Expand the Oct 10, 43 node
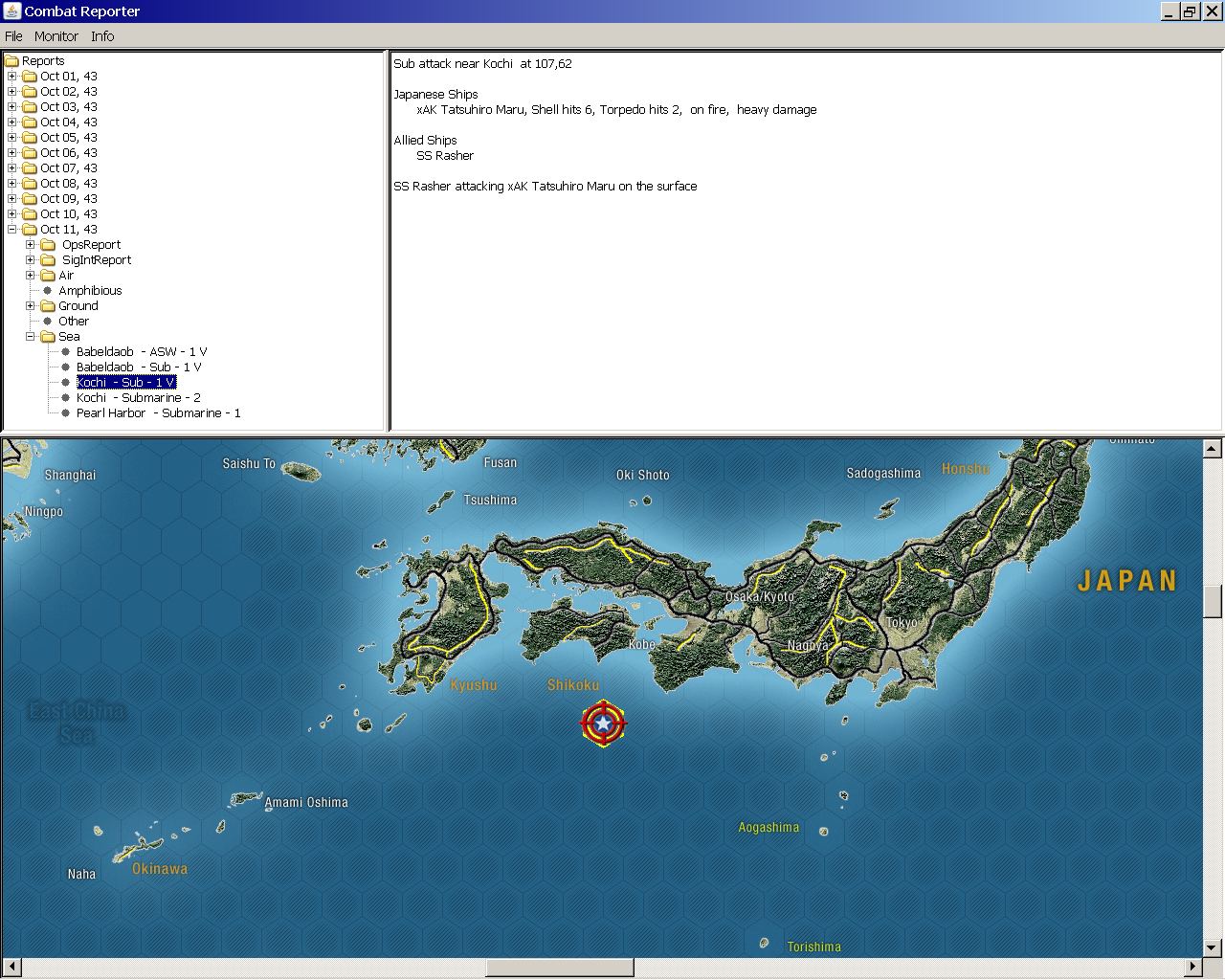1225x980 pixels. point(11,214)
